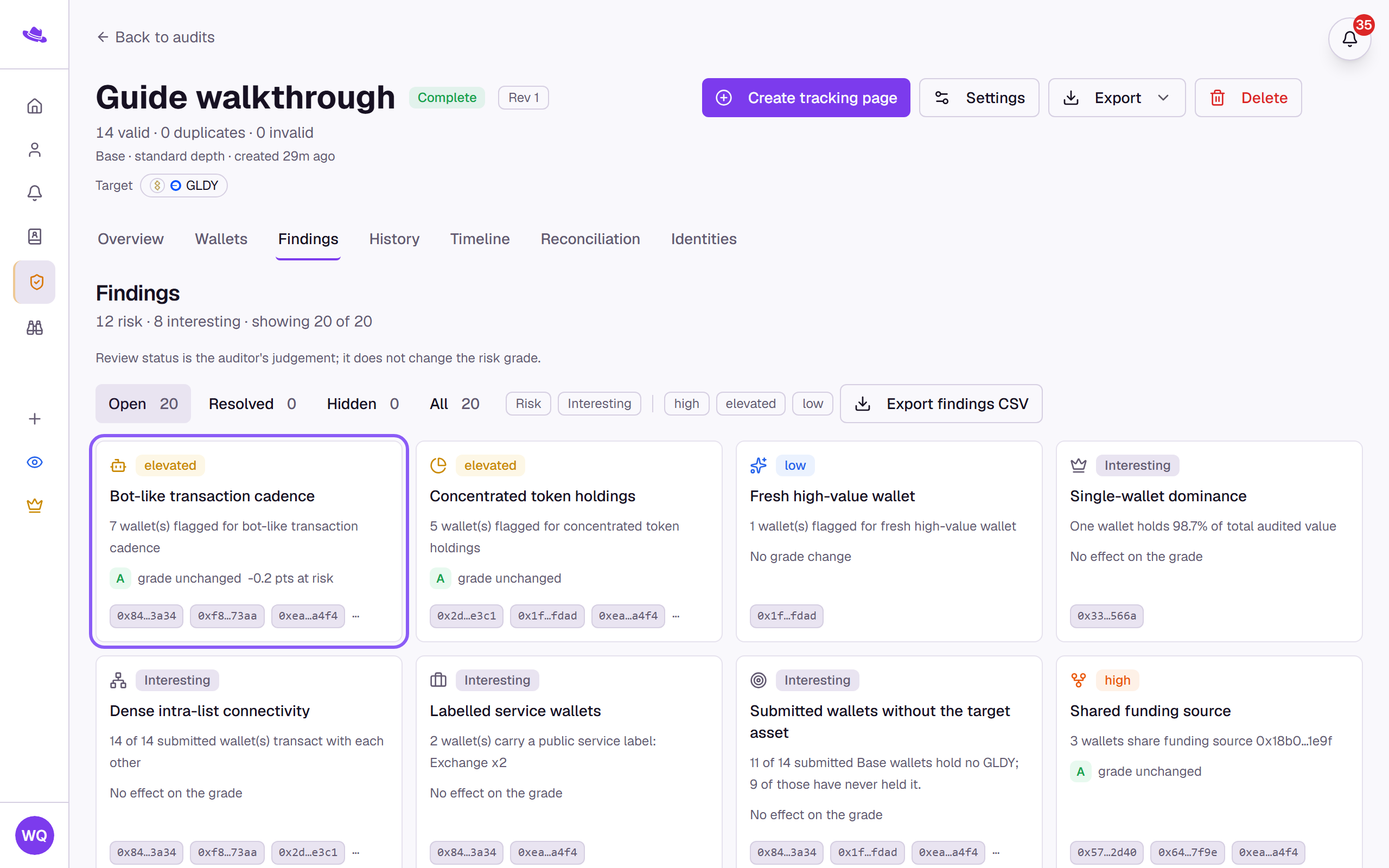Image resolution: width=1389 pixels, height=868 pixels.
Task: Open the binoculars sidebar icon
Action: pos(34,328)
